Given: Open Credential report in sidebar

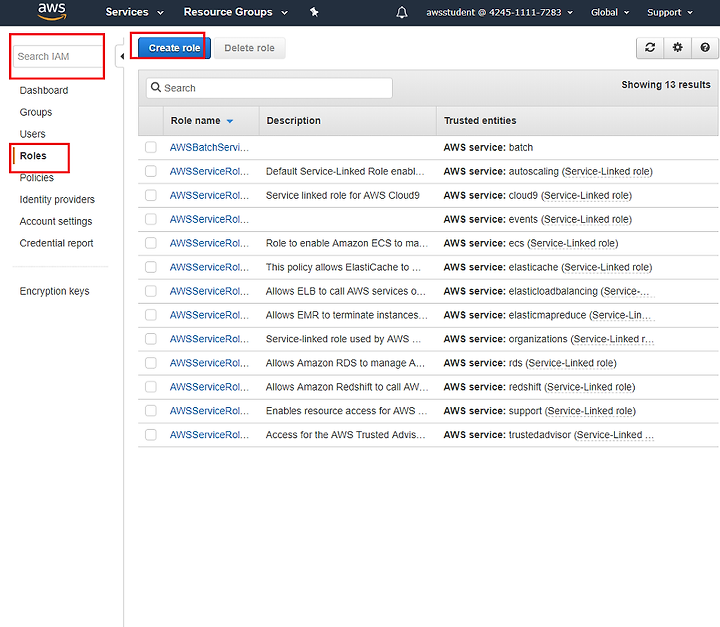Looking at the screenshot, I should coord(56,243).
